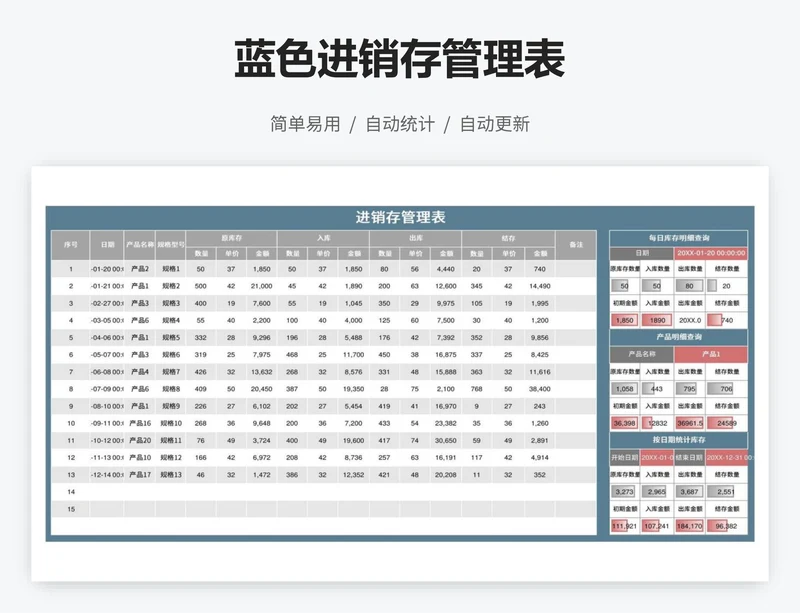Viewport: 800px width, 613px height.
Task: Click the 1,850 初期金额 data bar
Action: (x=624, y=321)
